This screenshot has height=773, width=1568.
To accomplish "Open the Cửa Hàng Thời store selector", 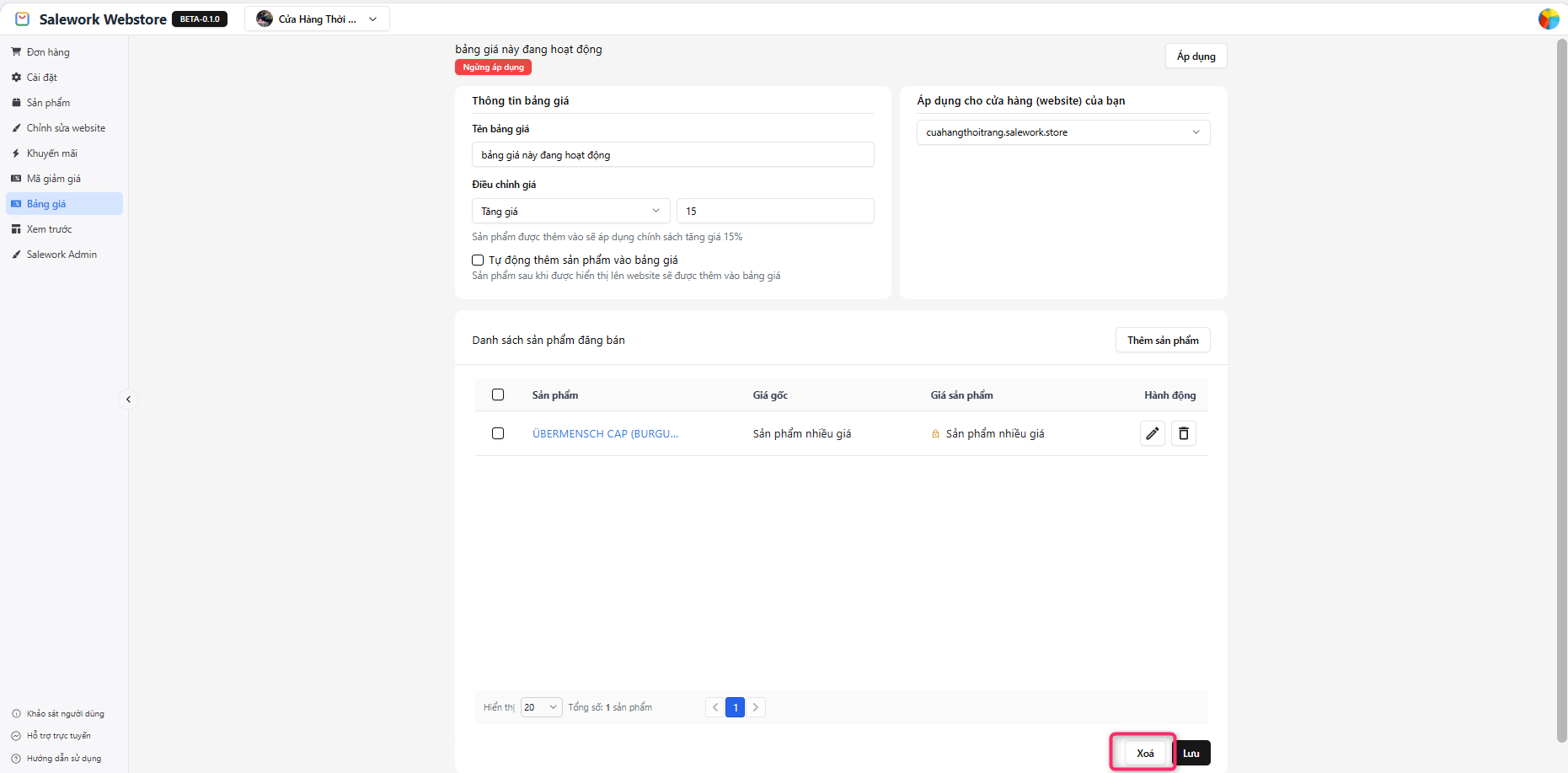I will (x=317, y=19).
